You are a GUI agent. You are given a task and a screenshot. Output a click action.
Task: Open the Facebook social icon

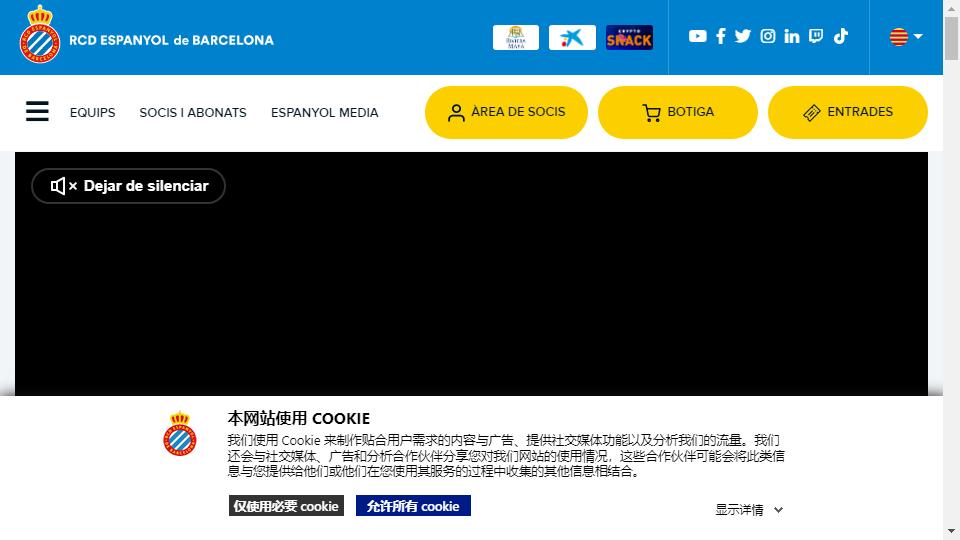click(x=720, y=36)
